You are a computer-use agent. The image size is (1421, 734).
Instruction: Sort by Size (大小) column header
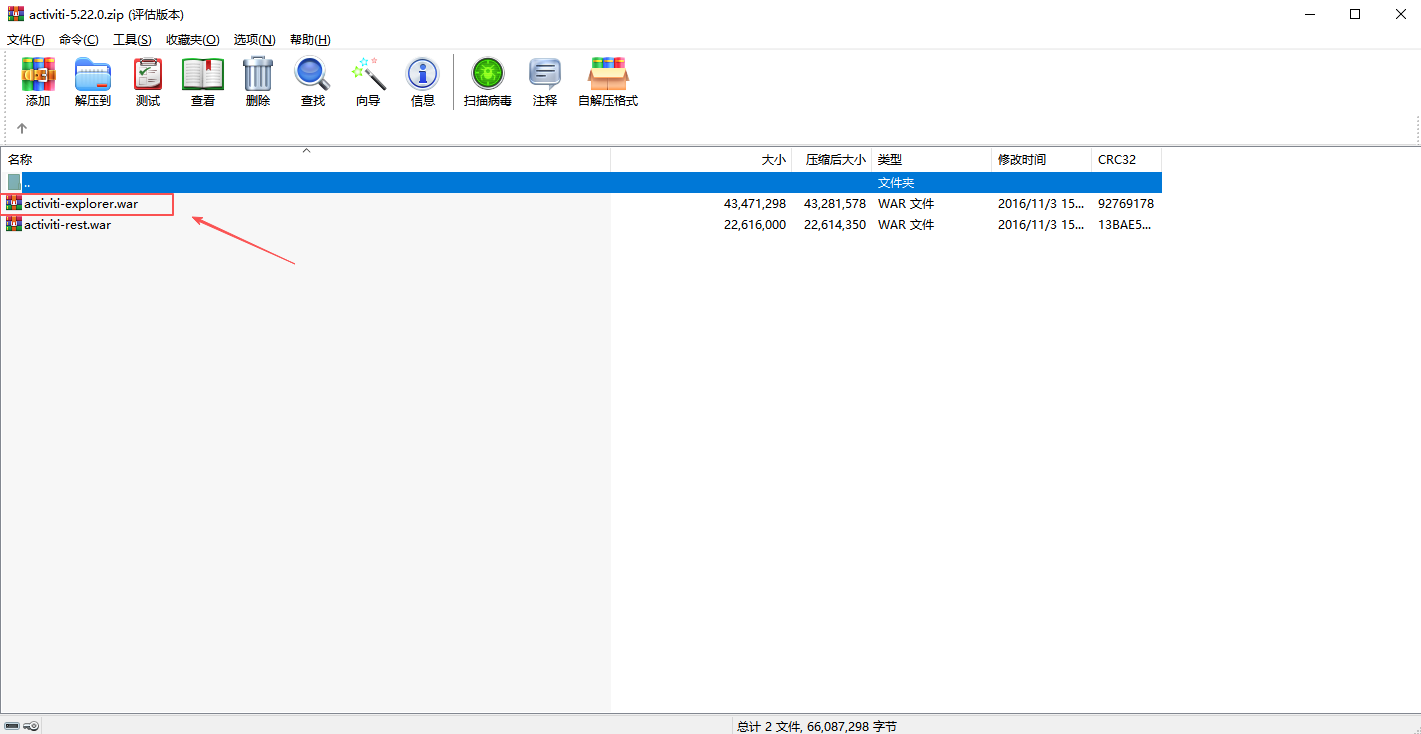pyautogui.click(x=773, y=160)
